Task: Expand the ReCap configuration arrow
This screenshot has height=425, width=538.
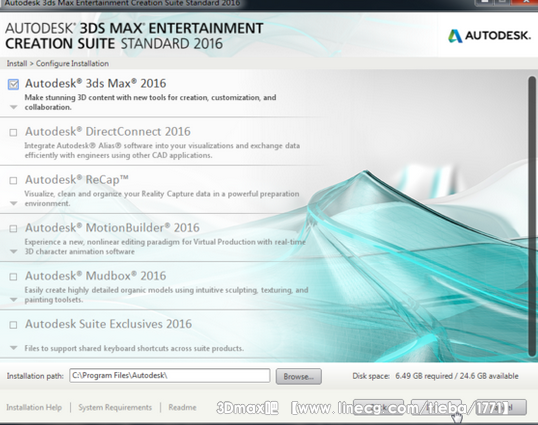Action: pos(14,203)
